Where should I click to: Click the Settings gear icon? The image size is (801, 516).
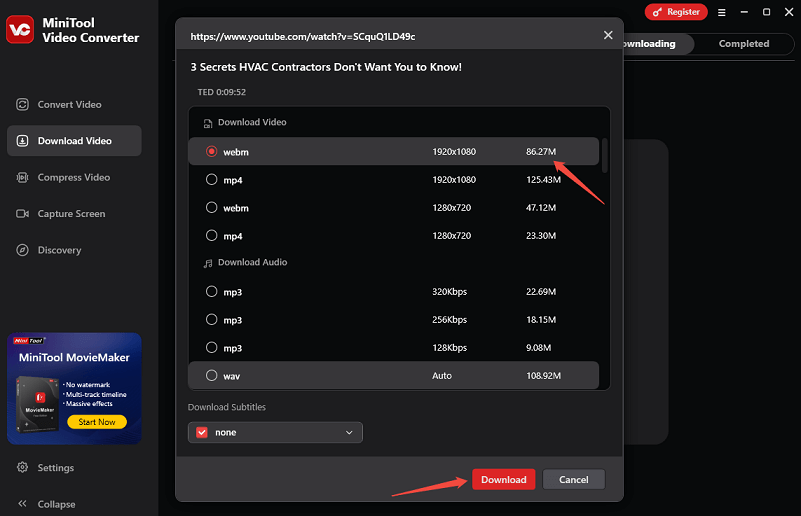(22, 467)
